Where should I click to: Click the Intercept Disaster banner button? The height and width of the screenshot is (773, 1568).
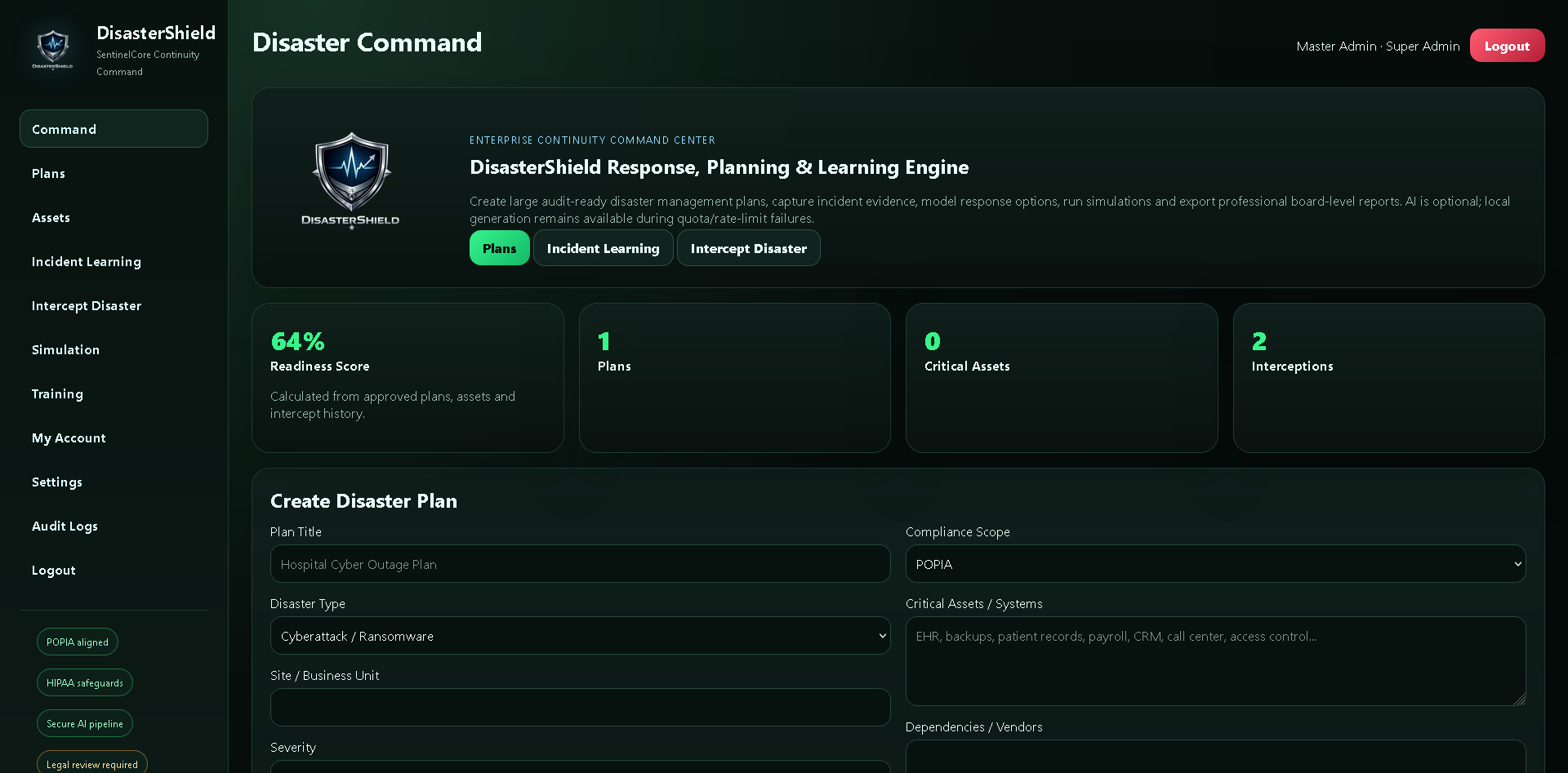click(x=748, y=248)
